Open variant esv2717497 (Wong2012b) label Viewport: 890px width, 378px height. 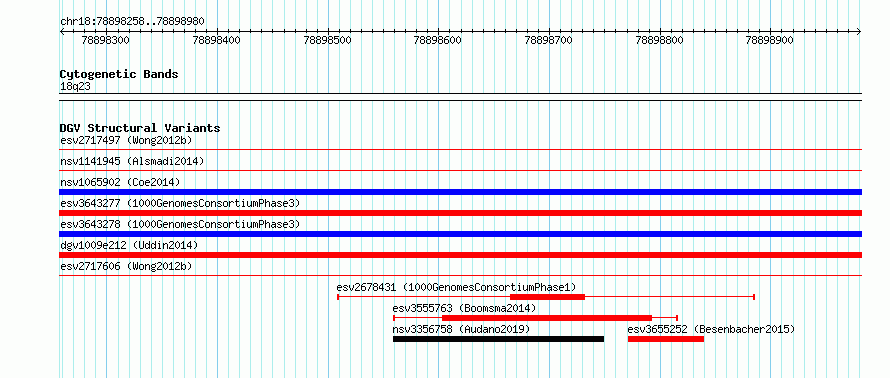point(126,140)
